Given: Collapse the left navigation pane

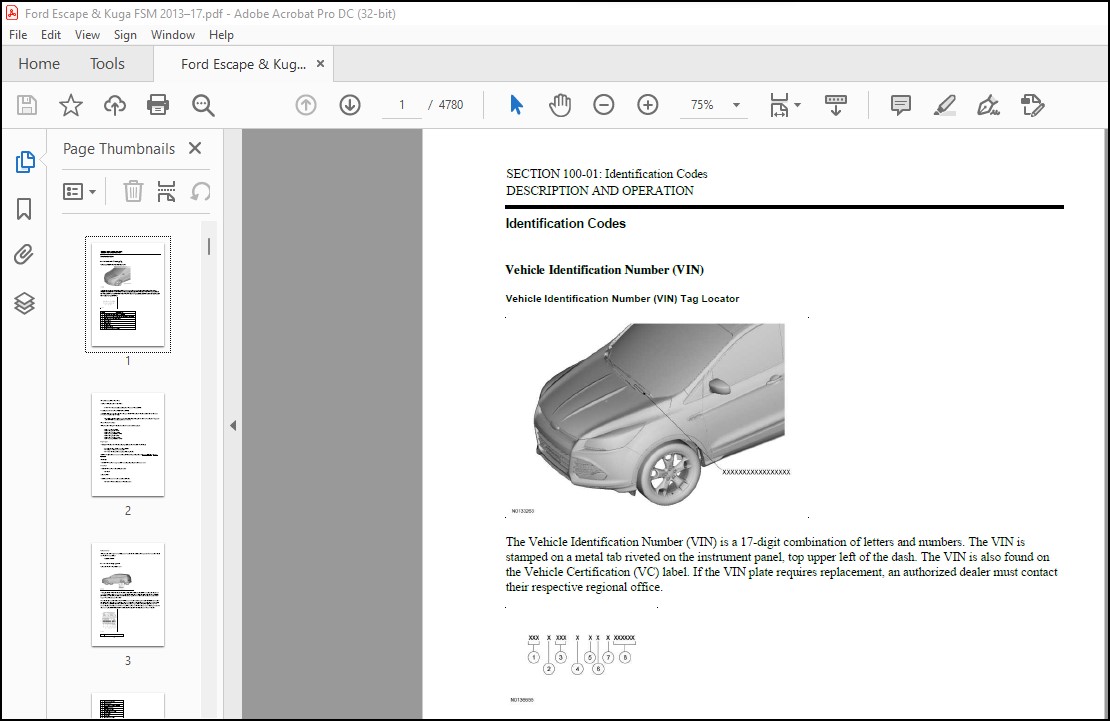Looking at the screenshot, I should click(x=233, y=425).
